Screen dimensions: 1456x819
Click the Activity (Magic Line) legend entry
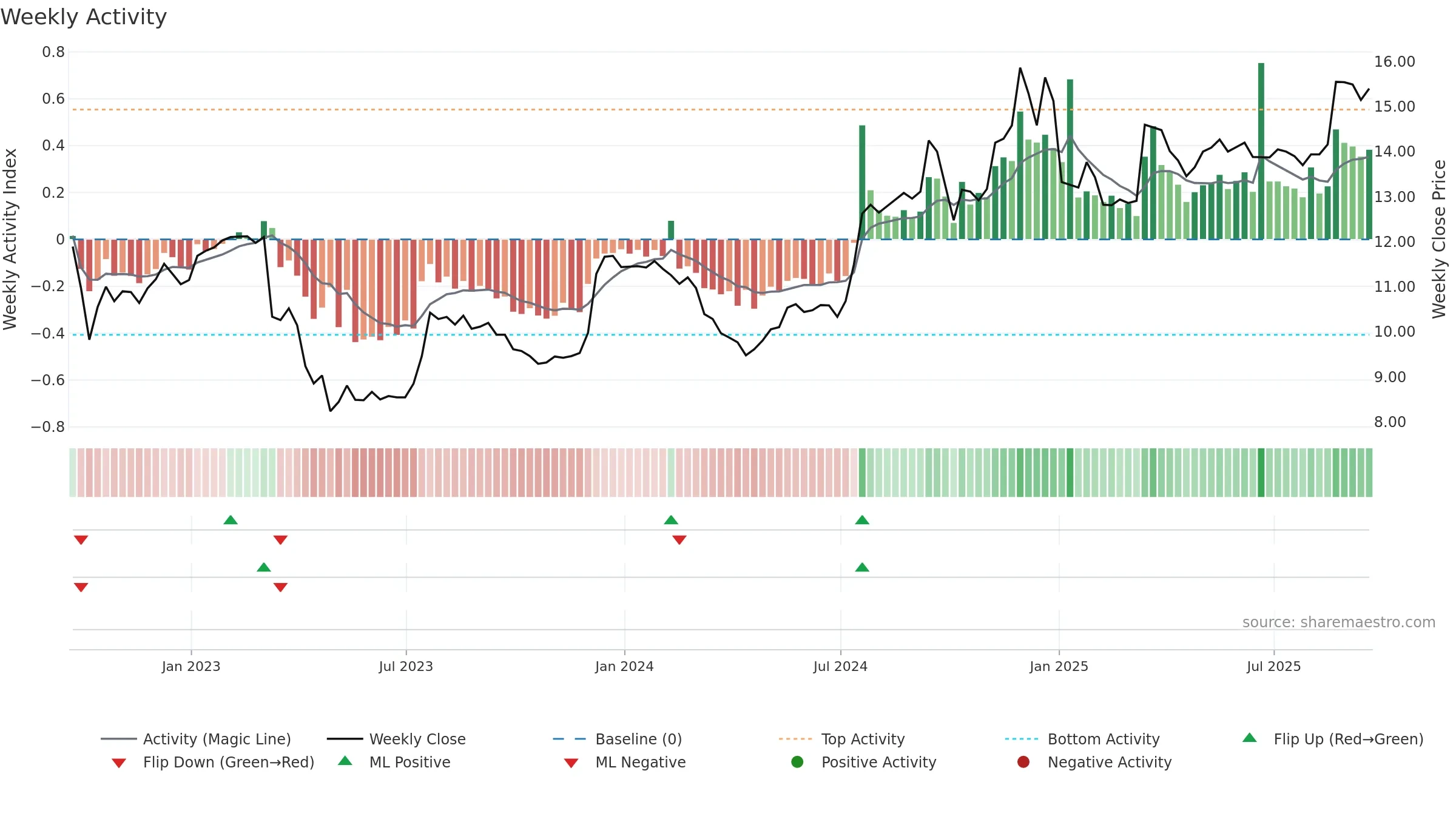tap(196, 739)
